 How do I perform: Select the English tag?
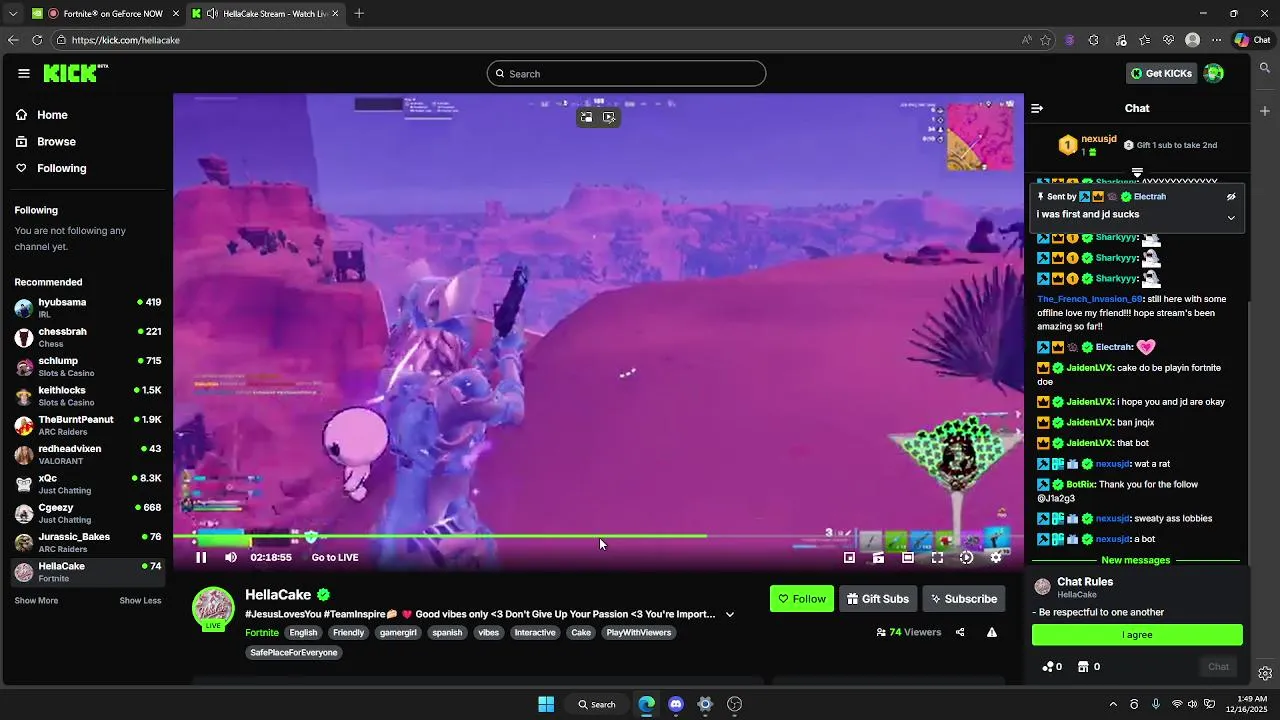(303, 633)
